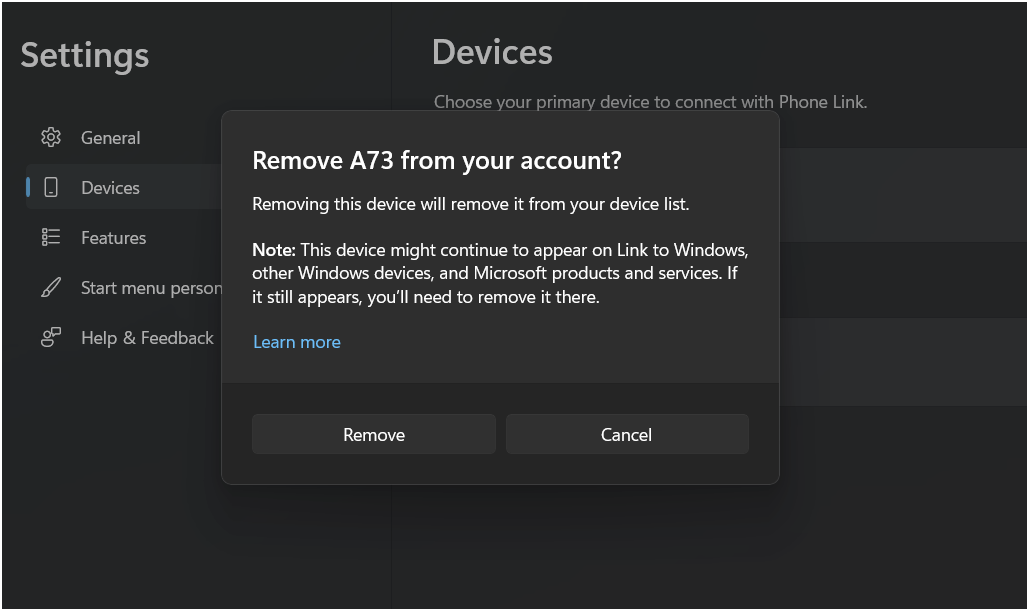Select Devices label in sidebar
The height and width of the screenshot is (611, 1029).
point(110,188)
